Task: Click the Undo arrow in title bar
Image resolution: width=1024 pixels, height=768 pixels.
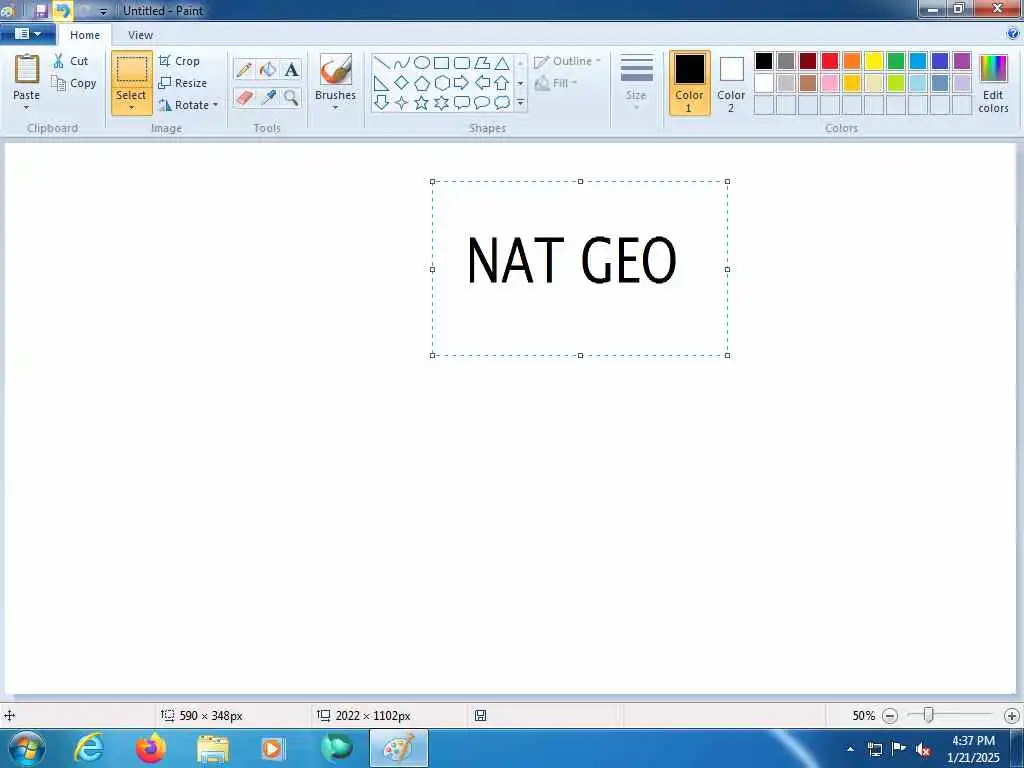Action: coord(62,10)
